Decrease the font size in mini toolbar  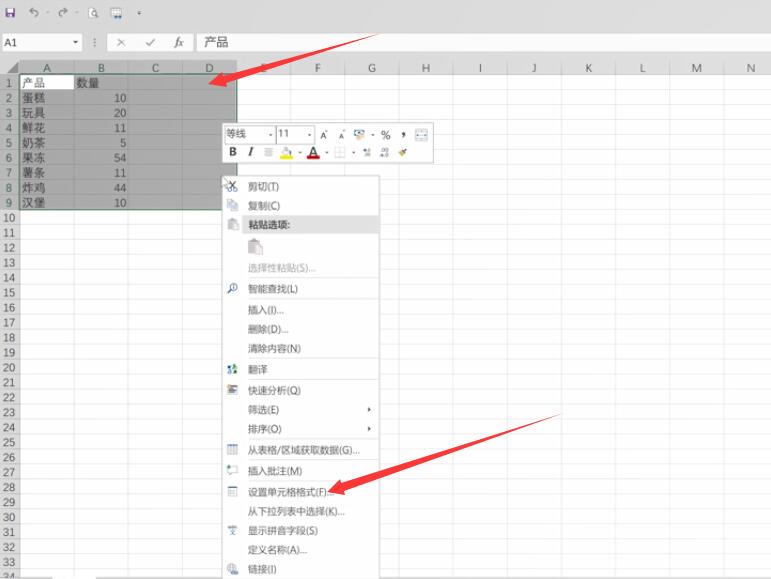(x=342, y=135)
